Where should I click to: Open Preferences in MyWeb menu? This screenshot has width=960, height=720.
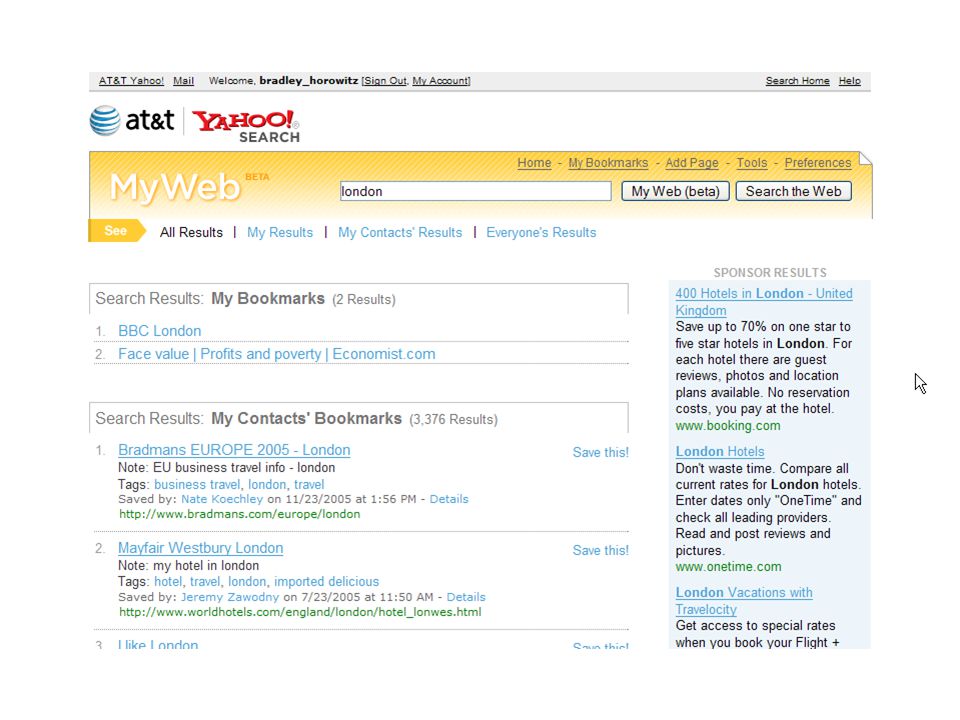point(817,163)
